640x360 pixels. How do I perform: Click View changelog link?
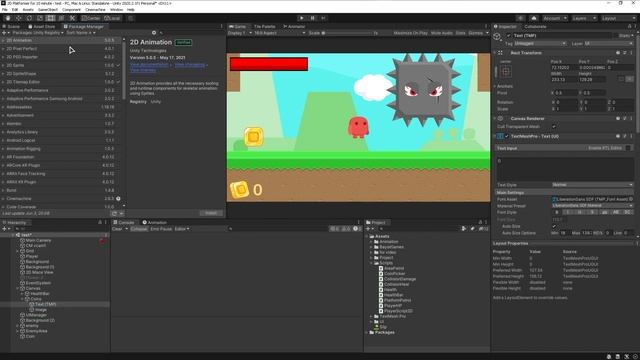click(x=189, y=65)
